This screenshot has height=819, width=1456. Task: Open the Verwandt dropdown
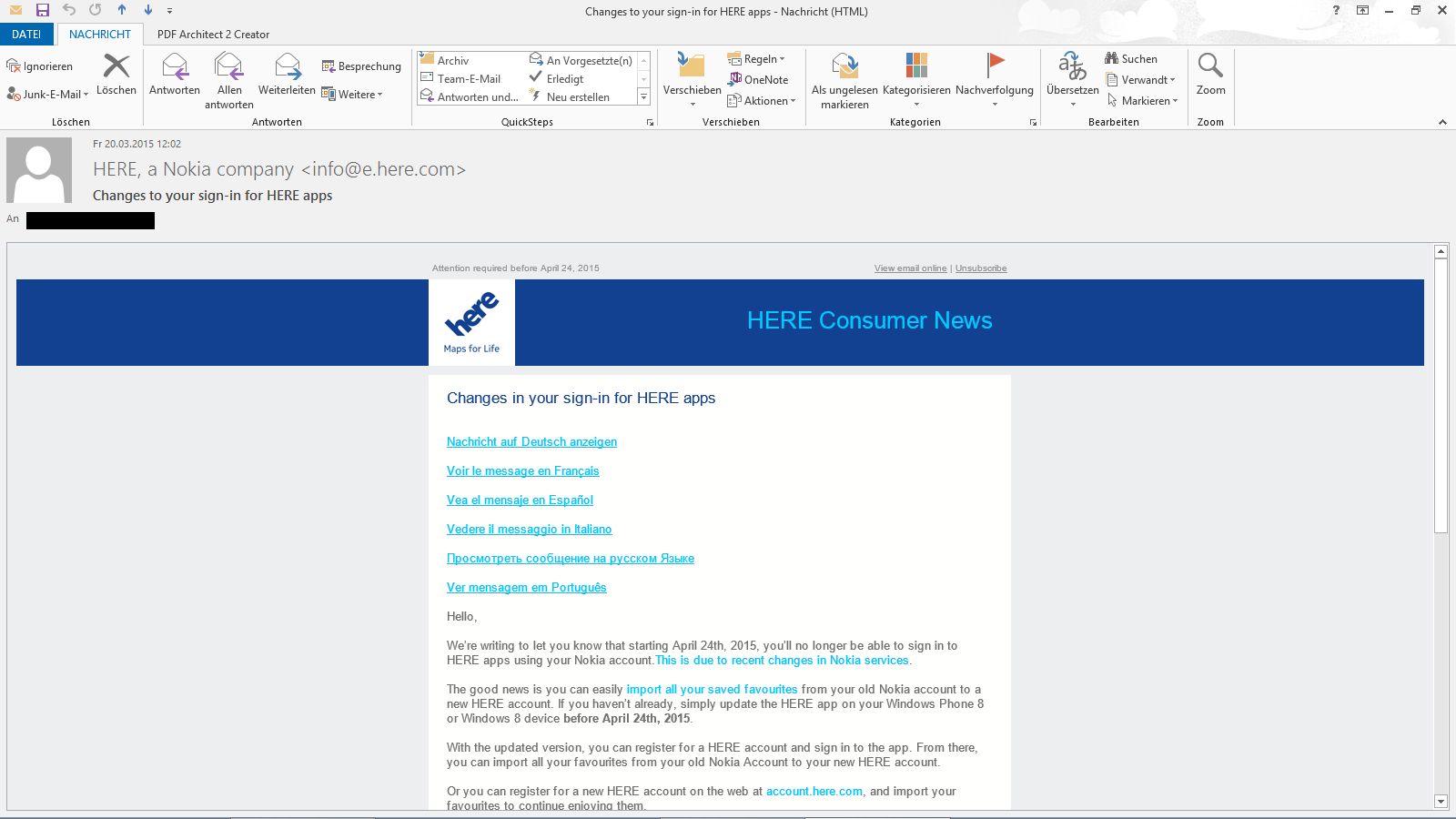[1140, 79]
